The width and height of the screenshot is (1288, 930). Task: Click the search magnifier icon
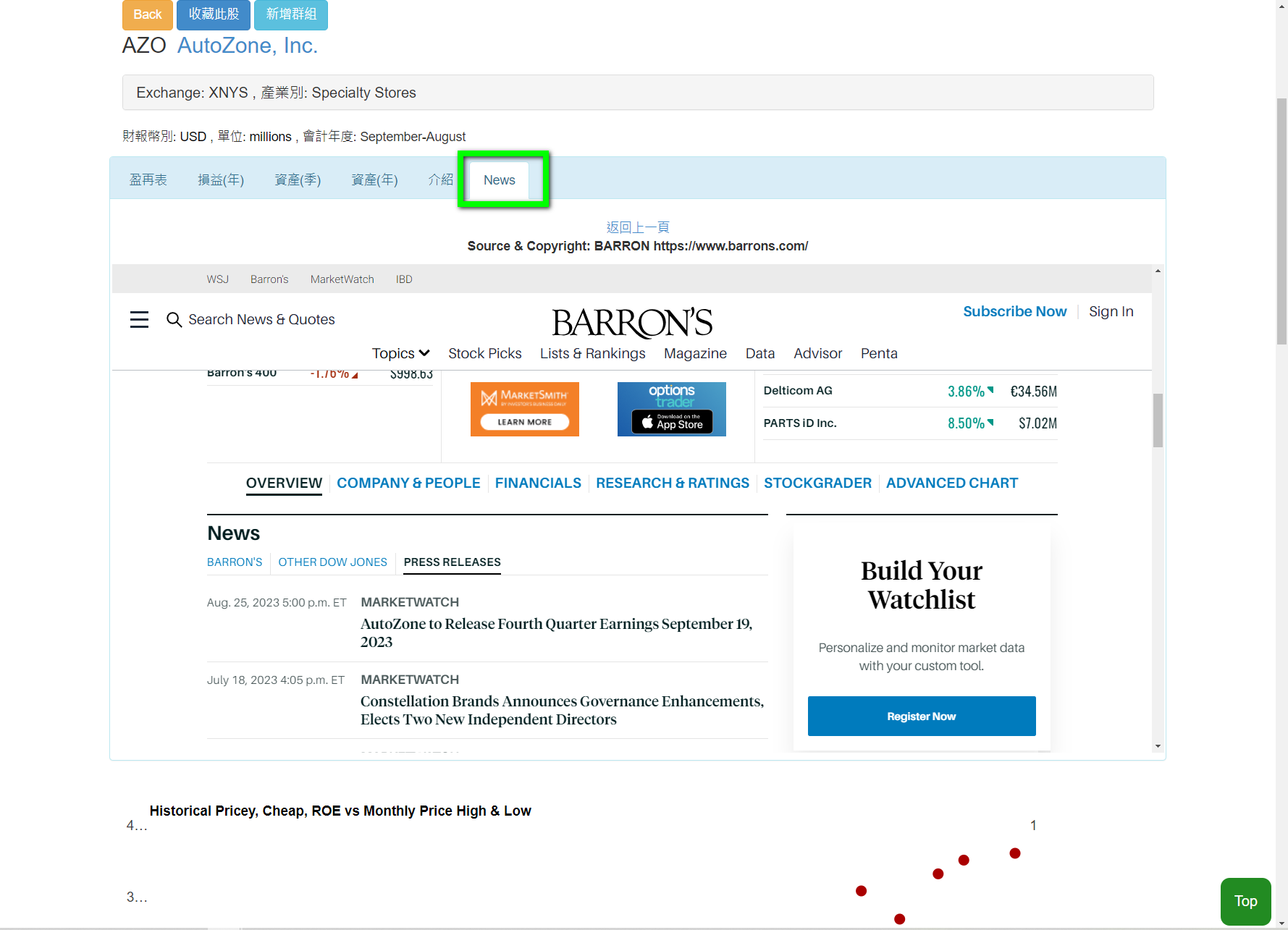tap(174, 319)
